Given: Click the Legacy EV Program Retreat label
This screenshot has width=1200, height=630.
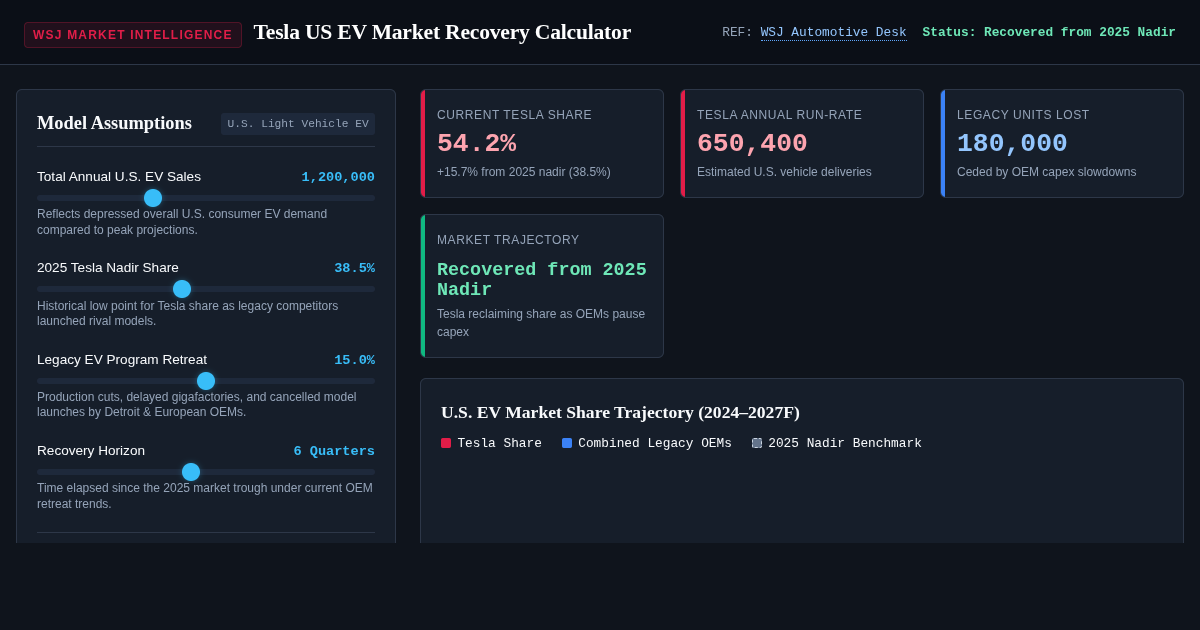Looking at the screenshot, I should [122, 360].
